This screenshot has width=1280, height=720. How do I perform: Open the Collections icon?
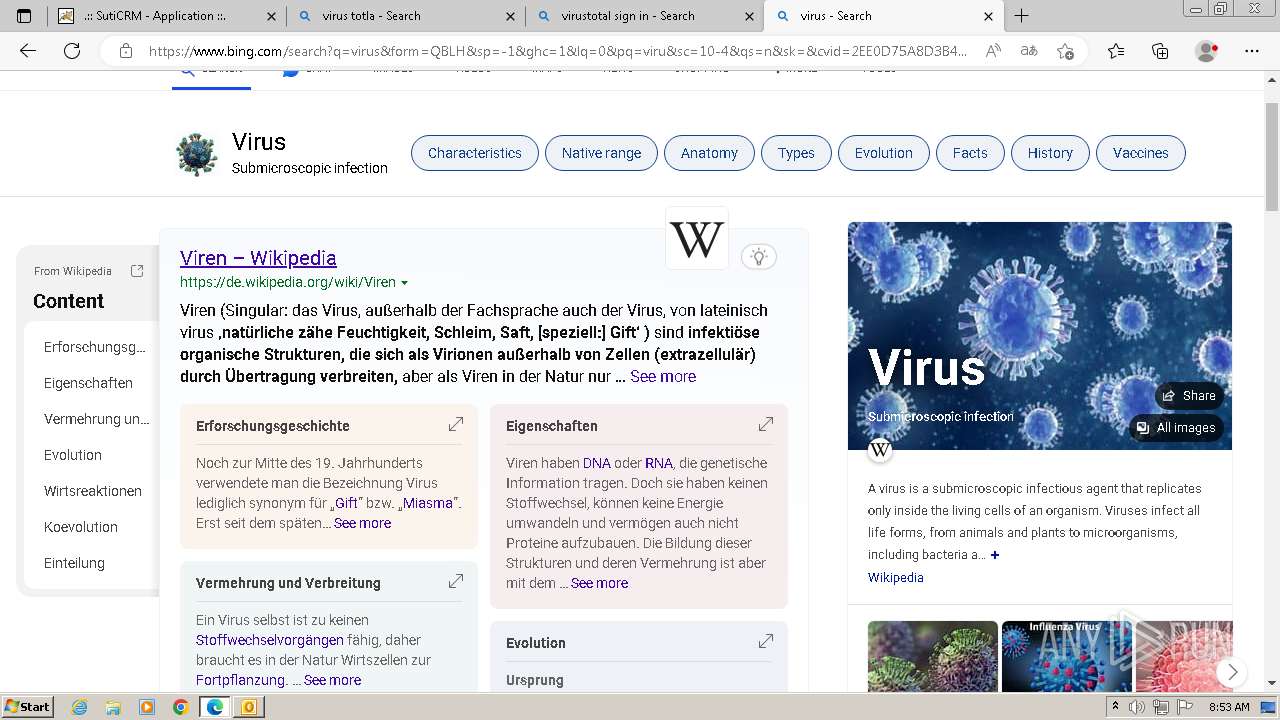click(1160, 51)
